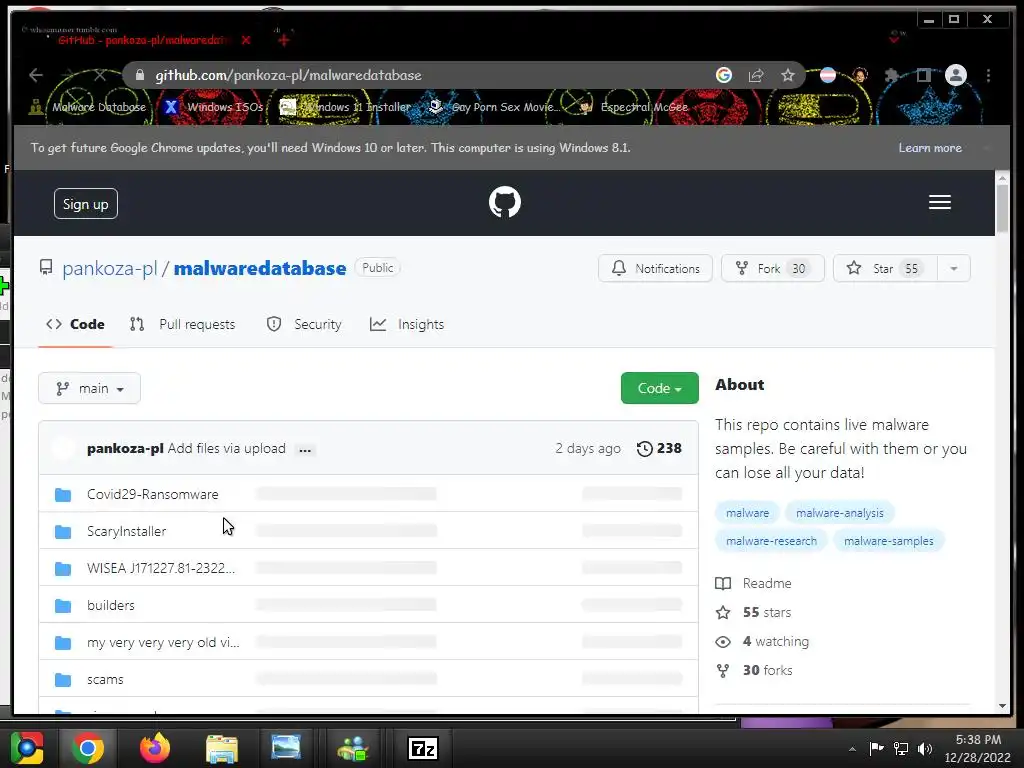Open the builders folder
This screenshot has width=1024, height=768.
pyautogui.click(x=111, y=605)
